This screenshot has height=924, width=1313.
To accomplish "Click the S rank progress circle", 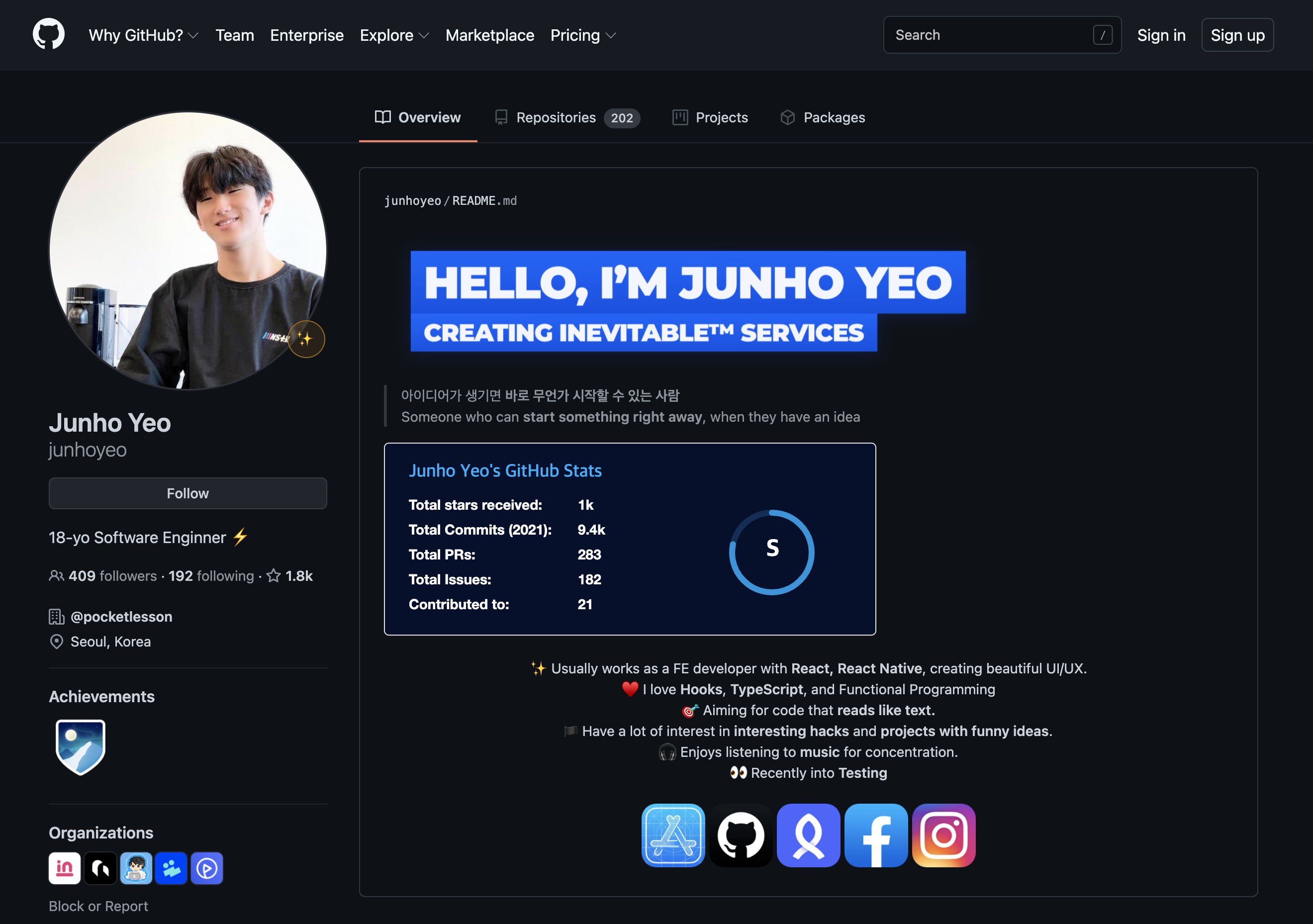I will [771, 552].
